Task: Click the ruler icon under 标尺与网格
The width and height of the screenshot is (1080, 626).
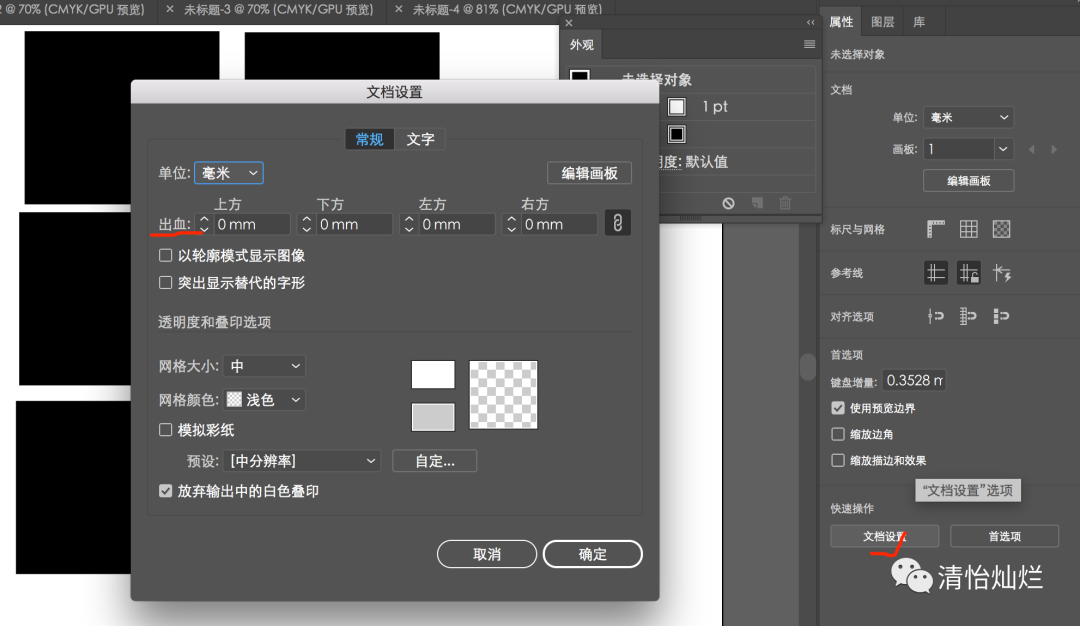Action: click(936, 230)
